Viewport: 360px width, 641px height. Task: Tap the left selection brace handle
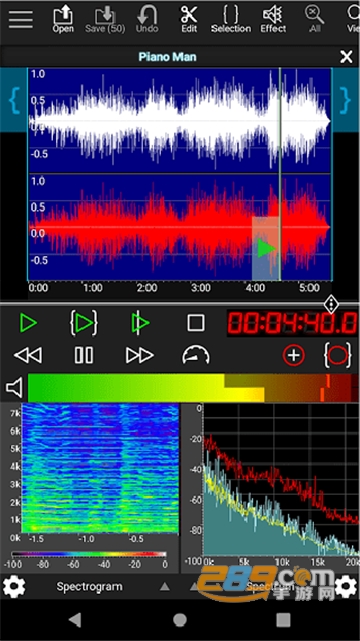pyautogui.click(x=14, y=100)
